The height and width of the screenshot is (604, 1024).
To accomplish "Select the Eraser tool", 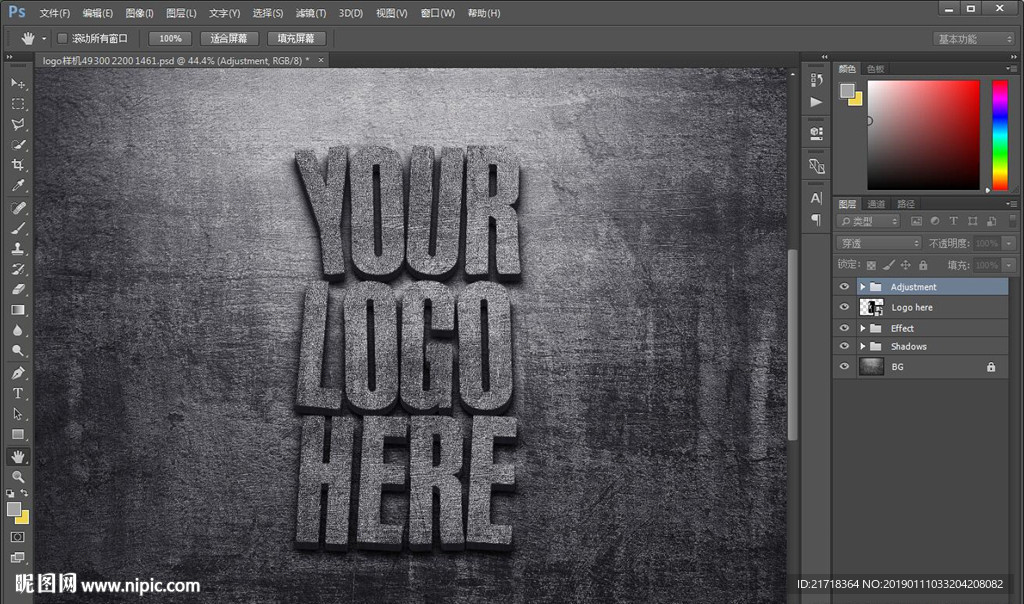I will (x=18, y=290).
